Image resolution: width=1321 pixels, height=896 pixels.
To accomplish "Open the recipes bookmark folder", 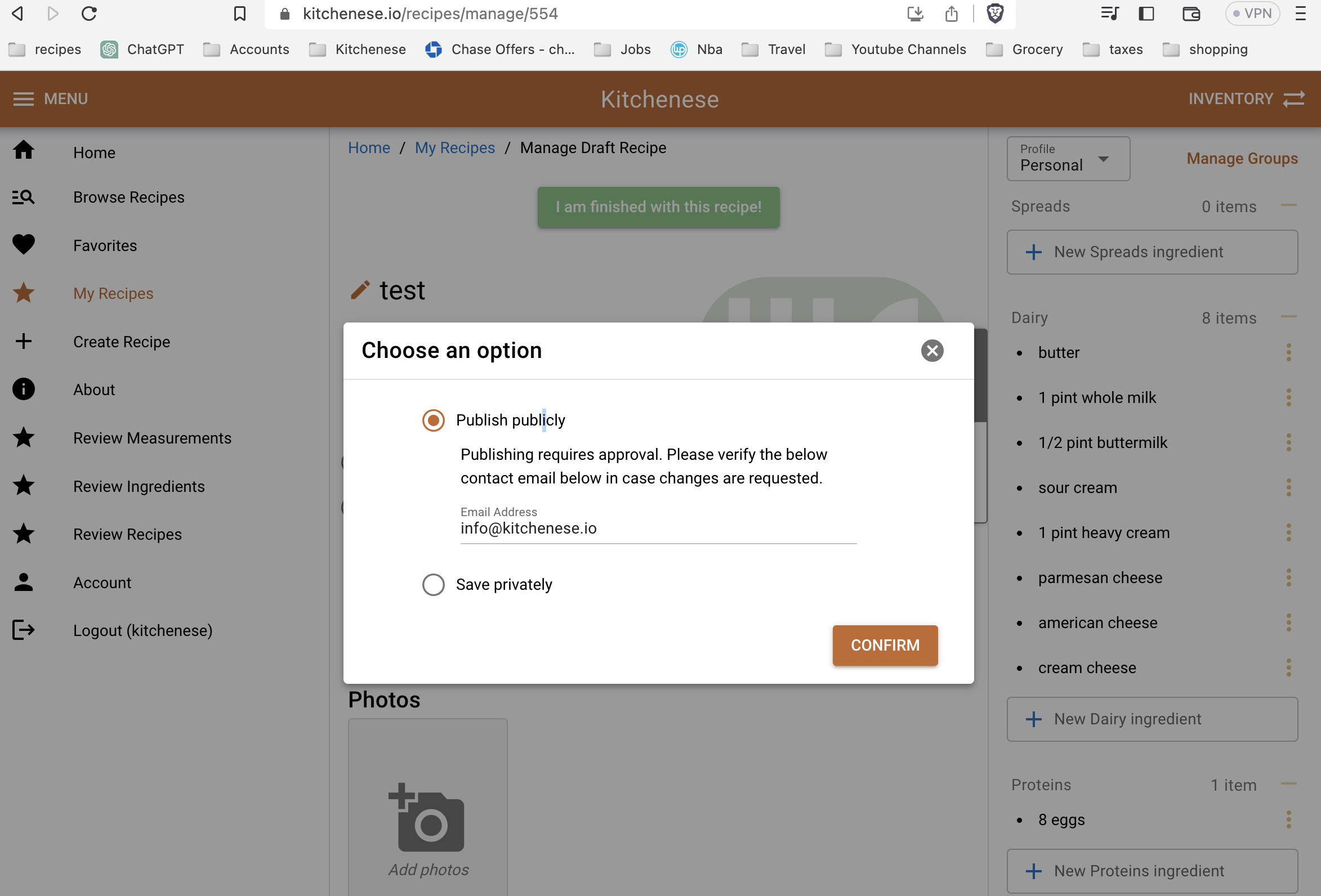I will click(46, 50).
